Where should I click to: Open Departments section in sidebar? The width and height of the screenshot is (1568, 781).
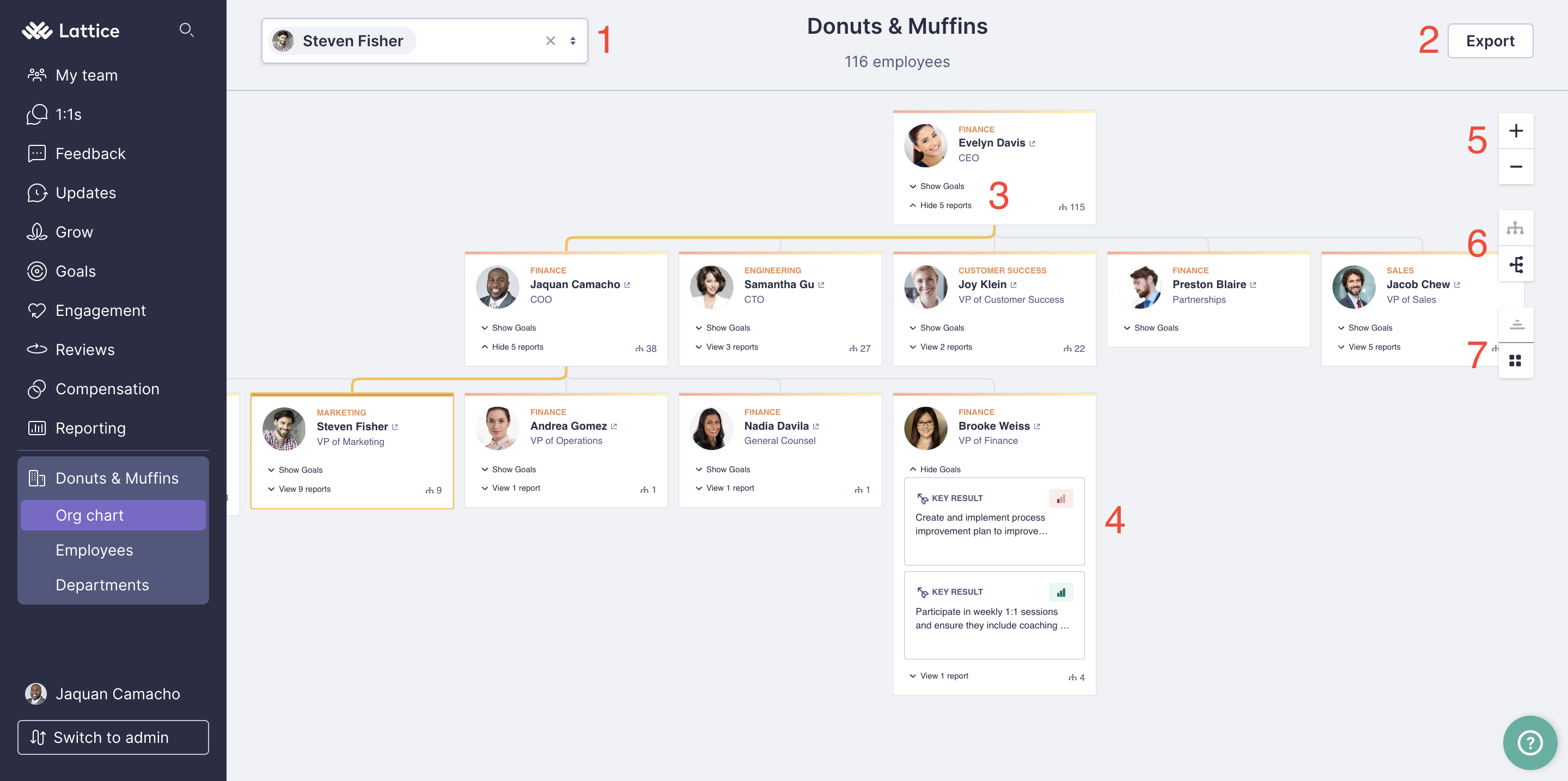click(102, 584)
